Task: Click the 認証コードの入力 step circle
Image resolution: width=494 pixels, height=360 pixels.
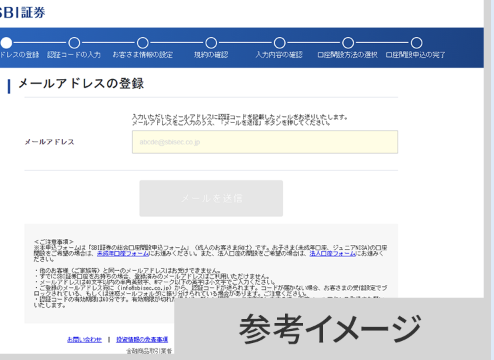Action: click(74, 43)
